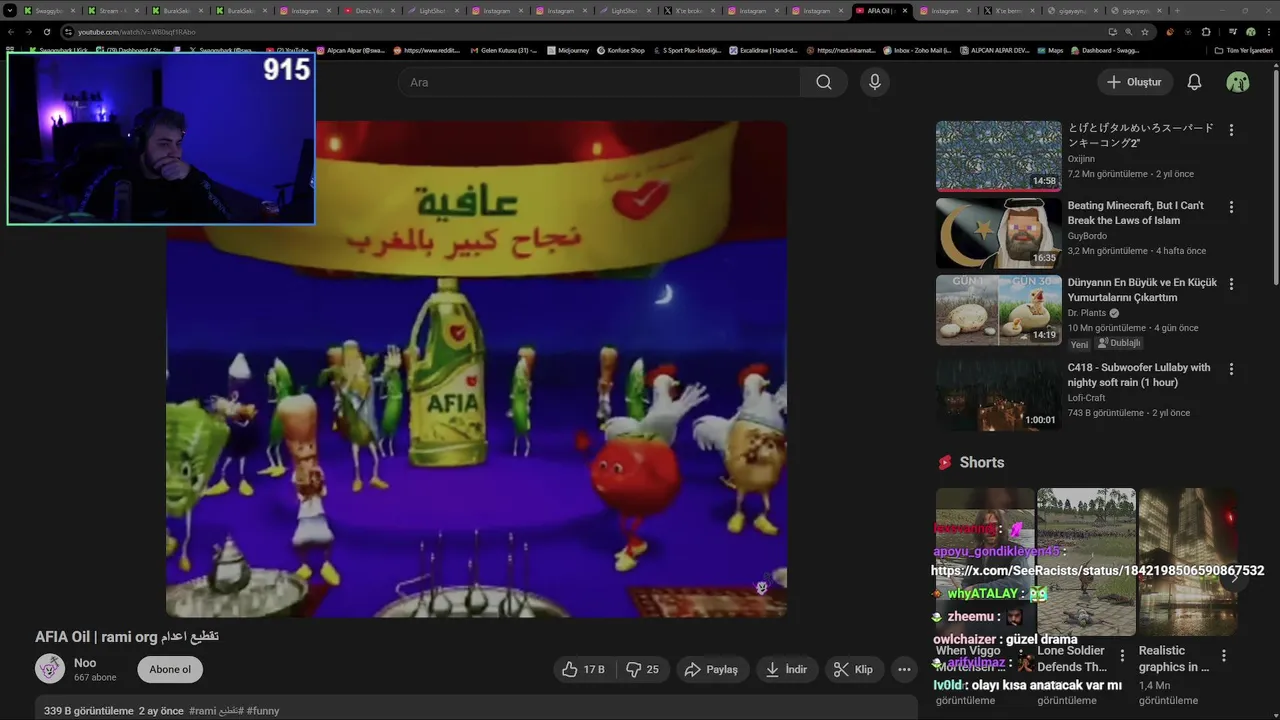Open Gelen Kutusu Gmail bookmark

pyautogui.click(x=504, y=50)
